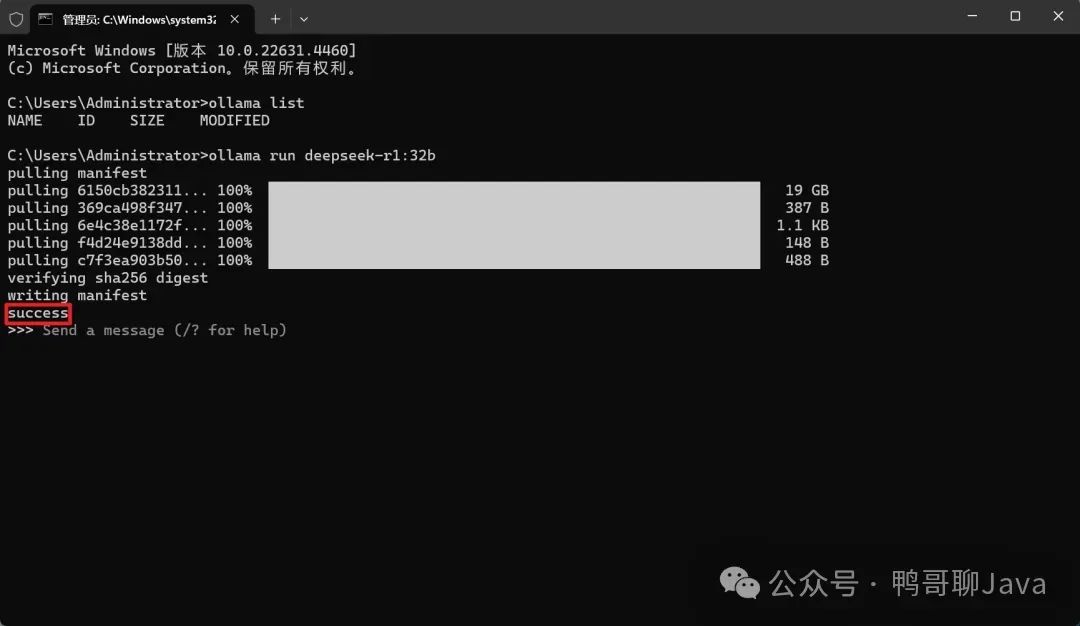Click the 'writing manifest' line
The width and height of the screenshot is (1080, 626).
77,295
